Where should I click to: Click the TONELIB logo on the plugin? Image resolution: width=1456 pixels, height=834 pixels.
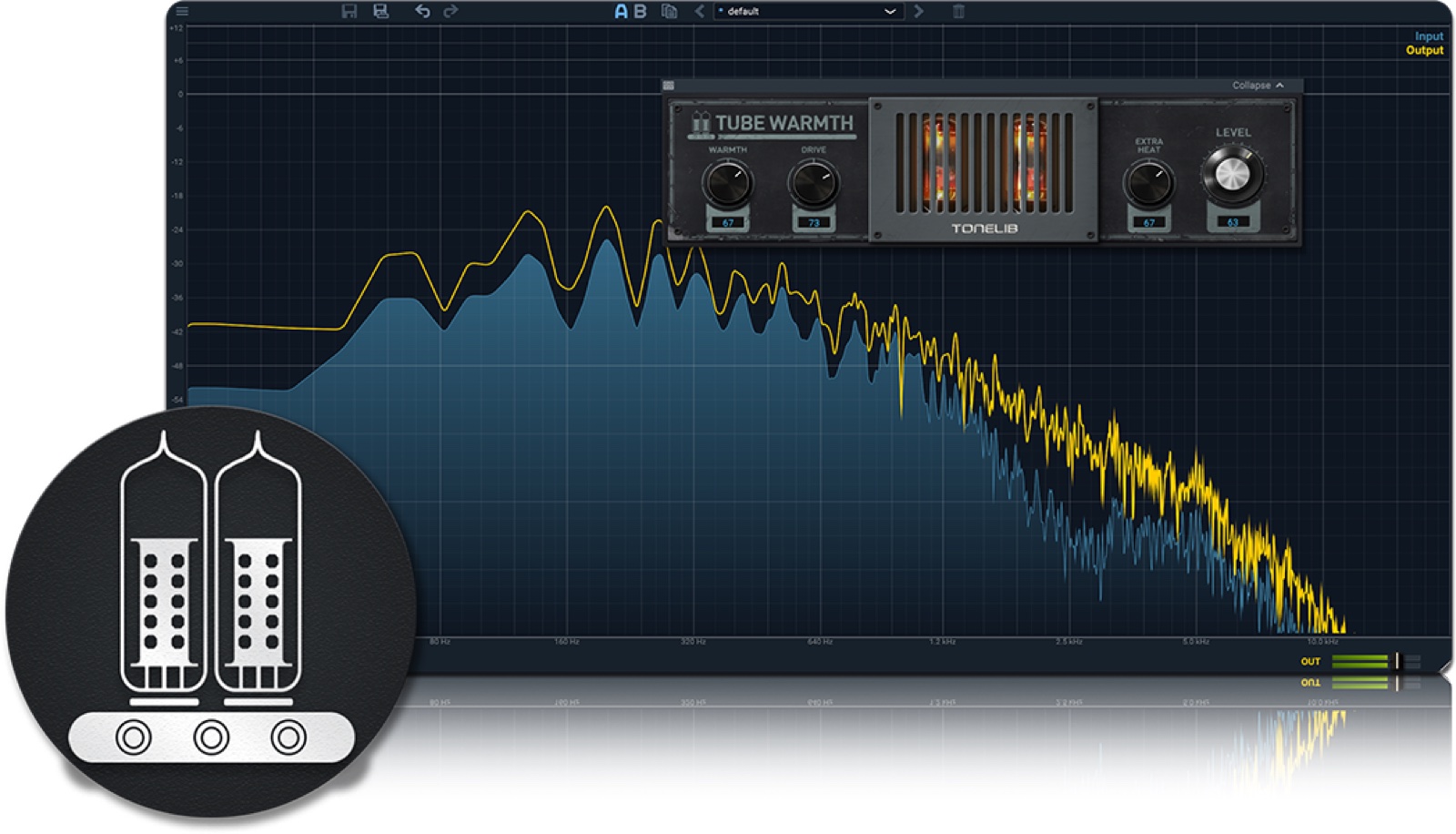pos(984,229)
